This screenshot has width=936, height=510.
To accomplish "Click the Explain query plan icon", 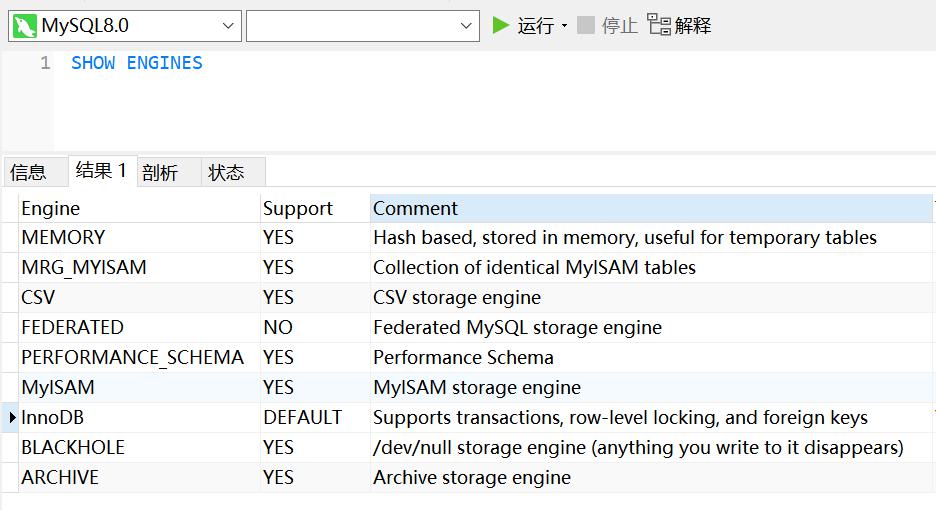I will [658, 25].
